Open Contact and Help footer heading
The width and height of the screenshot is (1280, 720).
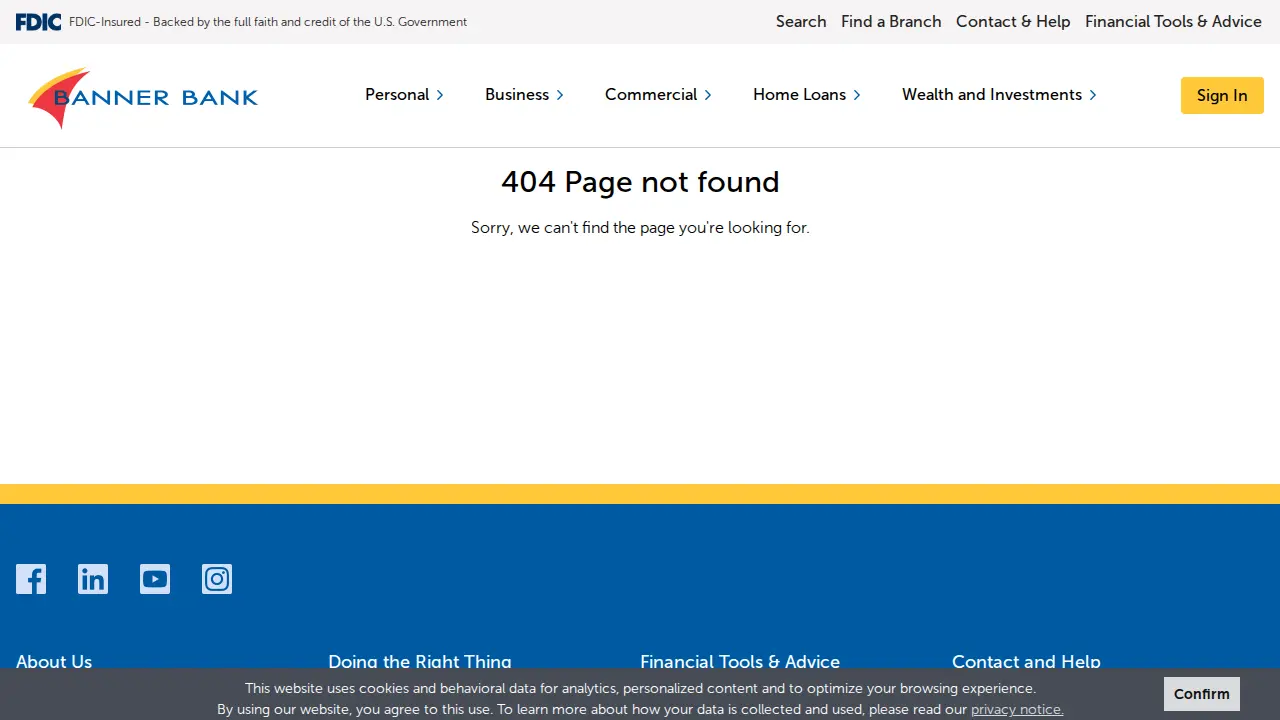coord(1026,661)
